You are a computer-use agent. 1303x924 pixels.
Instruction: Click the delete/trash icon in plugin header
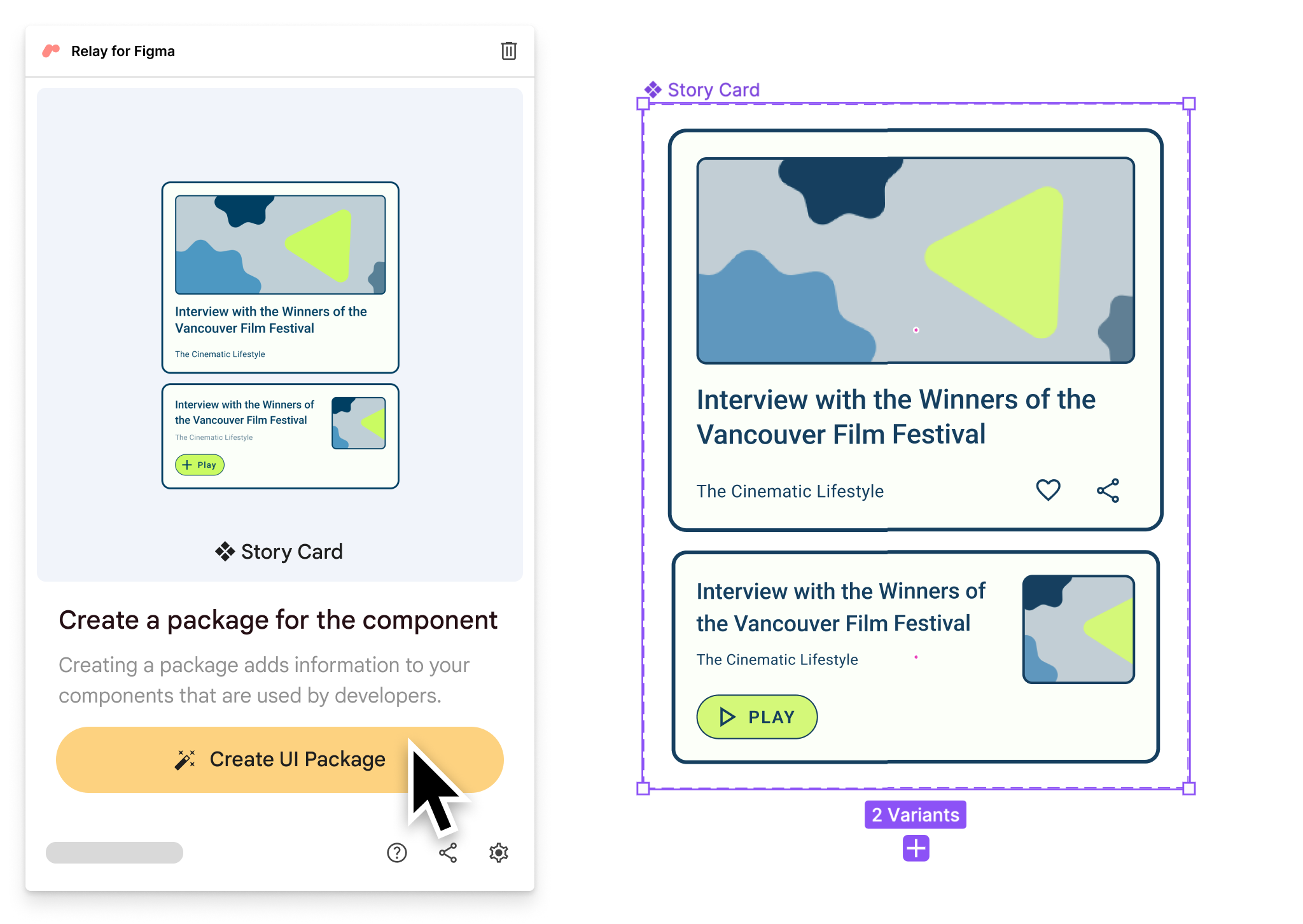pos(509,51)
